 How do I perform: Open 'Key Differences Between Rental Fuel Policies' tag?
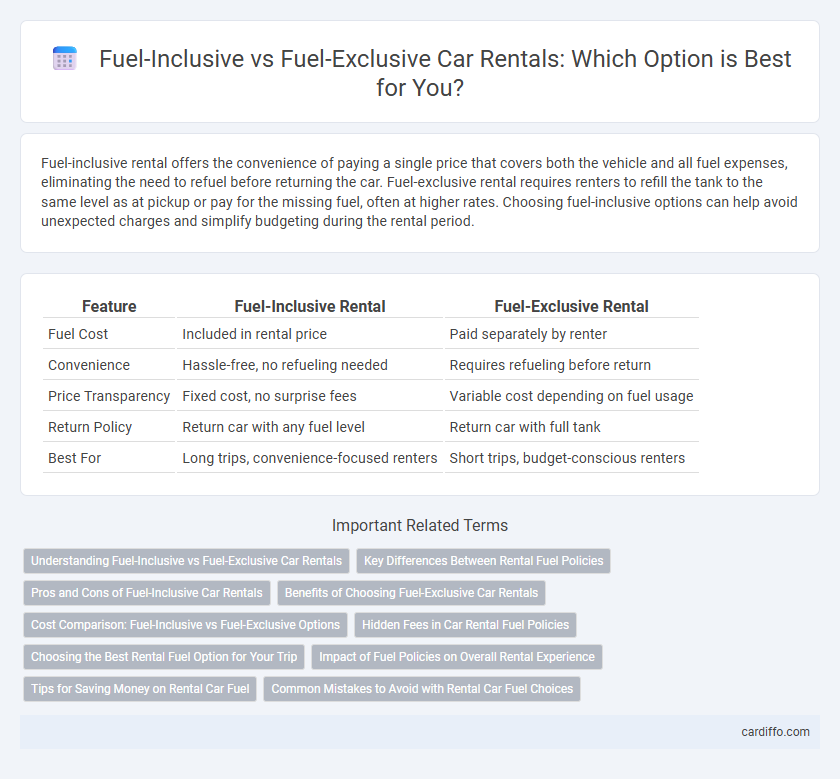click(483, 560)
